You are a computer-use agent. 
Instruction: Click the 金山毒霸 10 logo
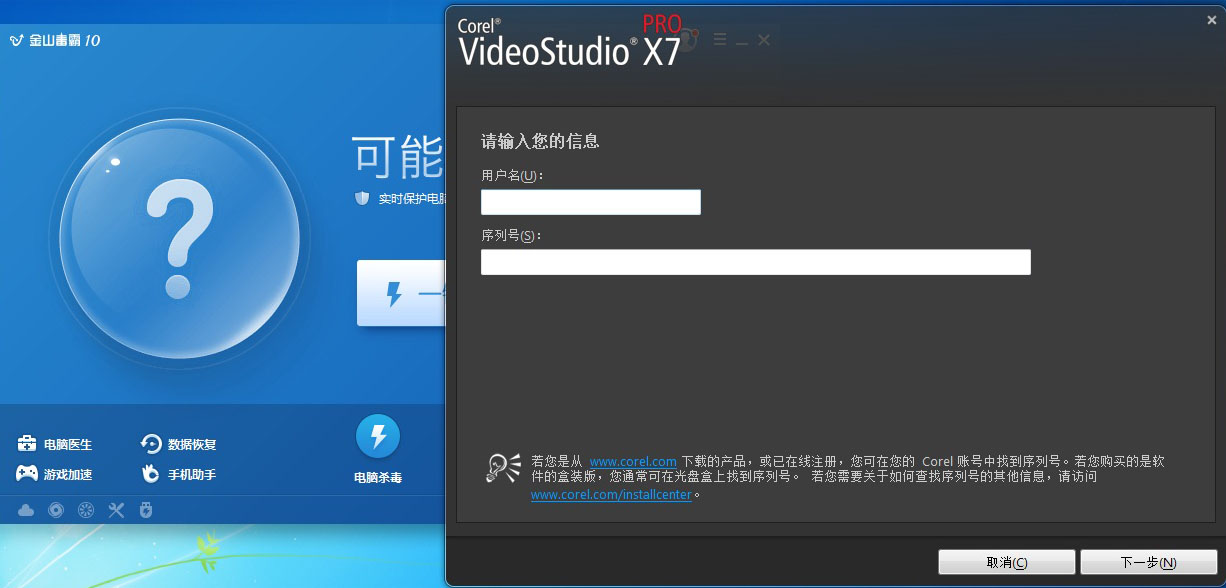[54, 41]
